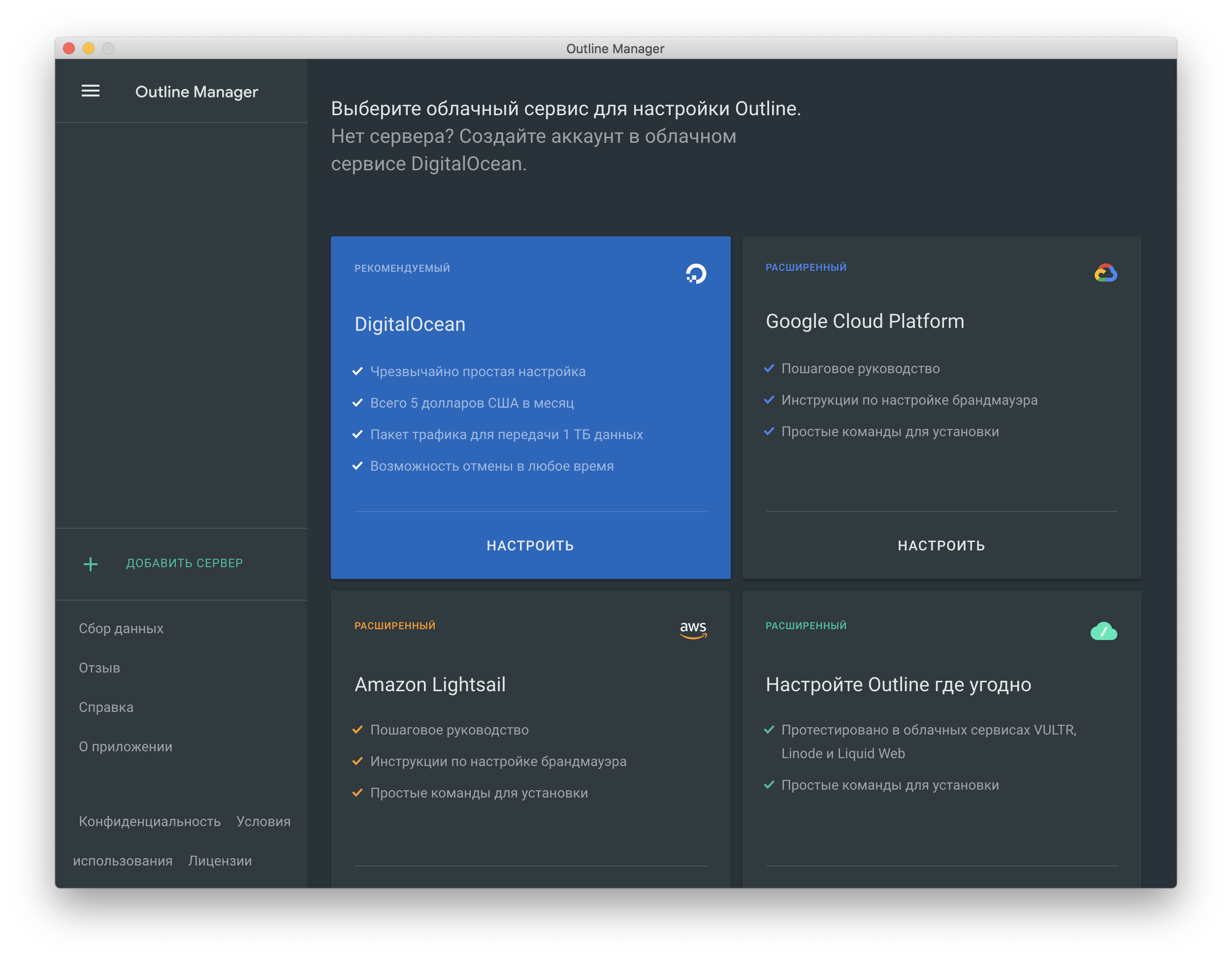The width and height of the screenshot is (1232, 961).
Task: Click the Всего 5 долларов США в месяц text
Action: [x=472, y=403]
